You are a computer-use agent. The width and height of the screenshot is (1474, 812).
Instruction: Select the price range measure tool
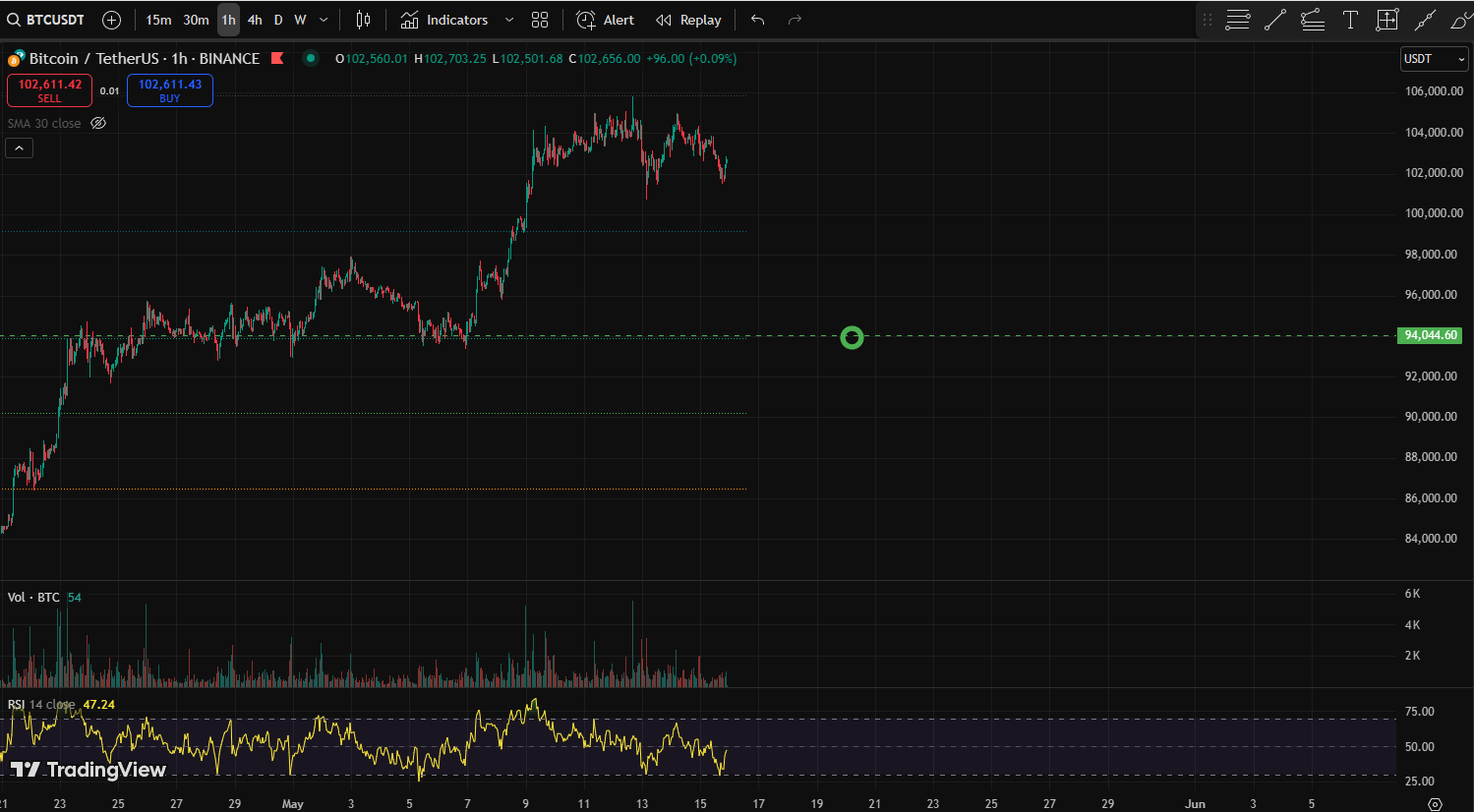(1387, 20)
